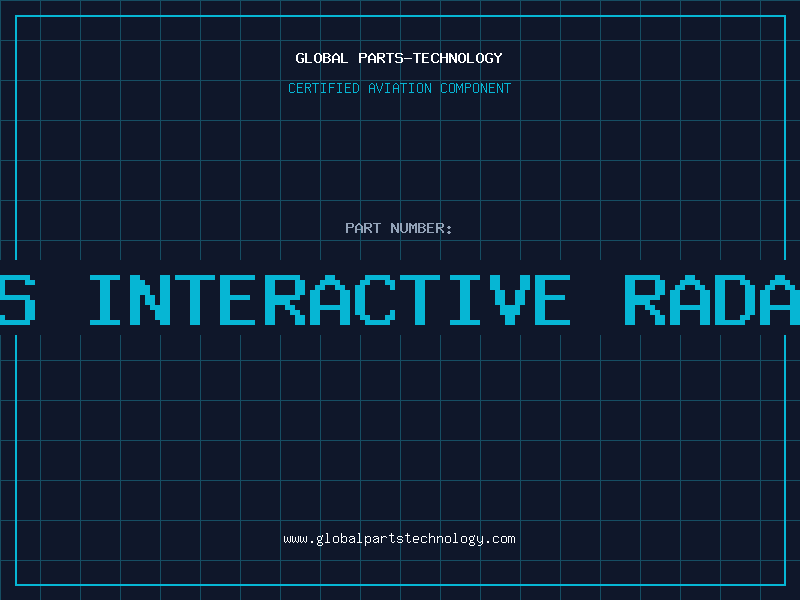
Task: Click the website link www.globalpartstechnology.com
Action: 399,539
